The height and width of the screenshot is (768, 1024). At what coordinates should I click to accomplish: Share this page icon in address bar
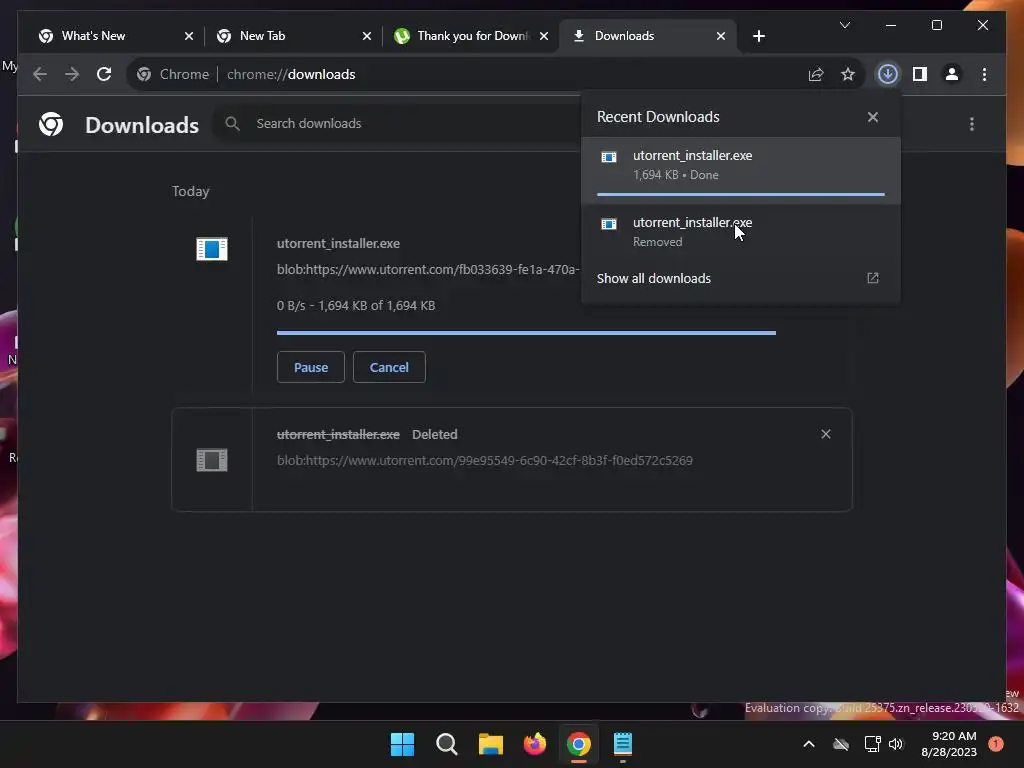816,74
